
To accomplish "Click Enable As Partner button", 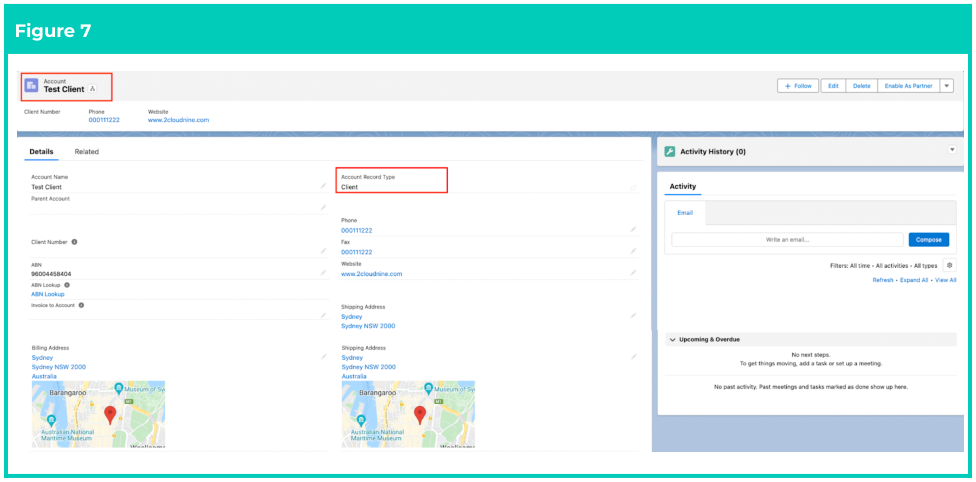I will tap(908, 86).
